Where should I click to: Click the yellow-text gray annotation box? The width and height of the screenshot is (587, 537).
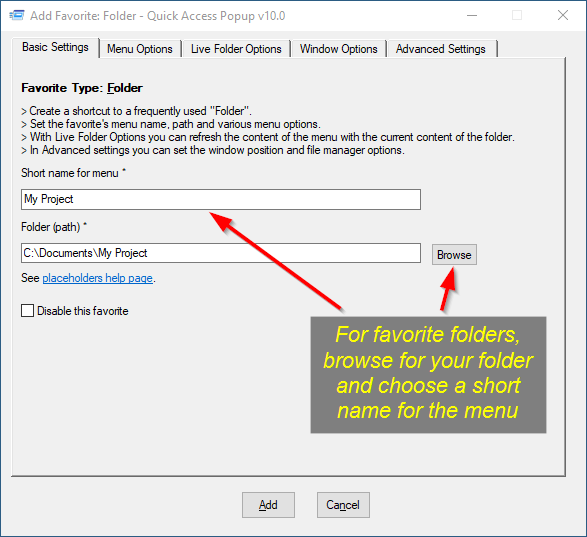click(x=428, y=375)
